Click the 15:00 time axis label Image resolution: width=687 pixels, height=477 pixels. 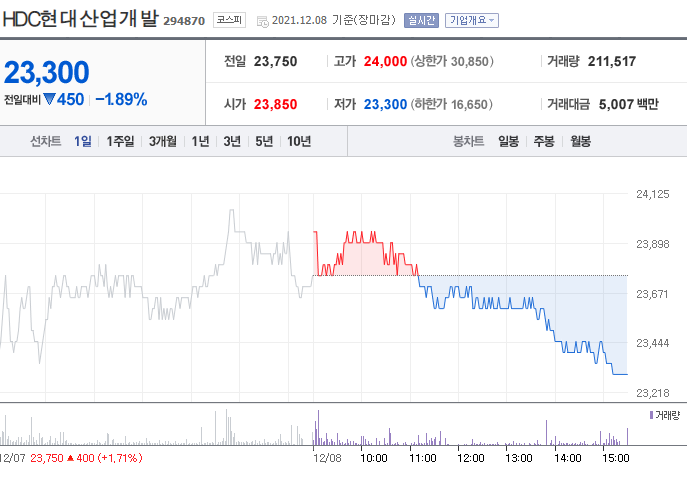pyautogui.click(x=616, y=458)
